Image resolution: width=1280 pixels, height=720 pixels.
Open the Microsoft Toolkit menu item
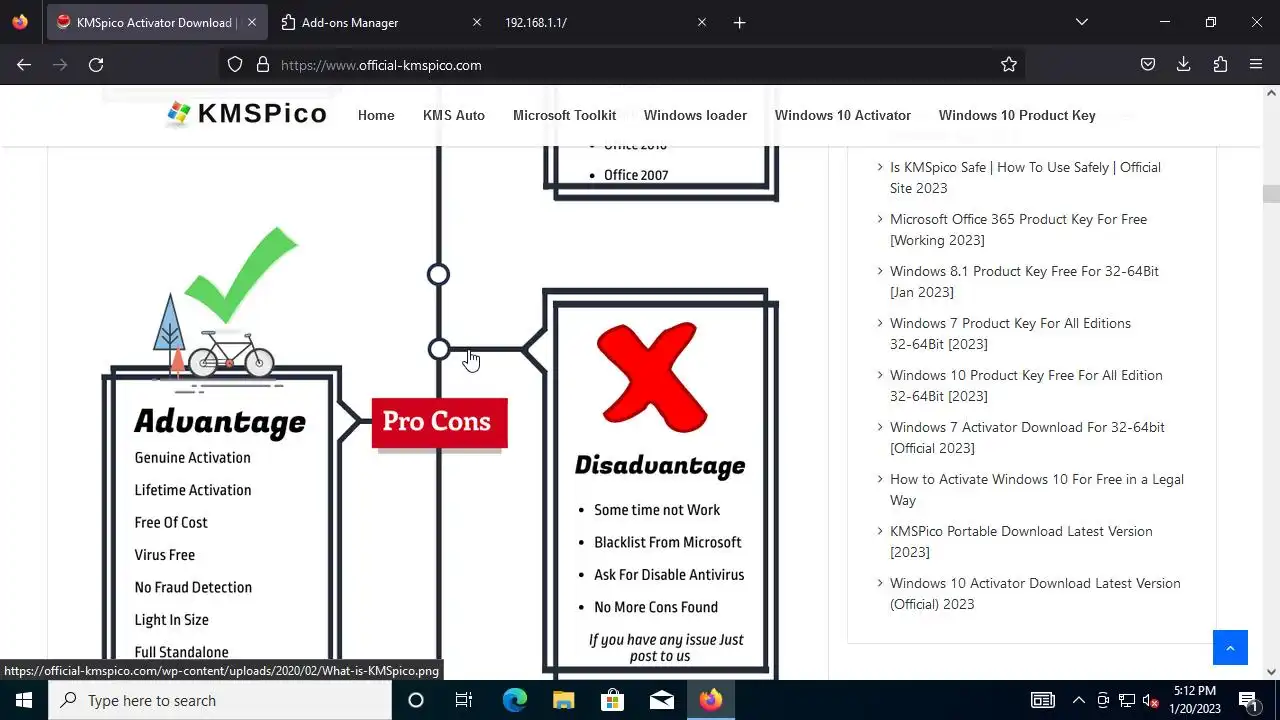[x=564, y=115]
